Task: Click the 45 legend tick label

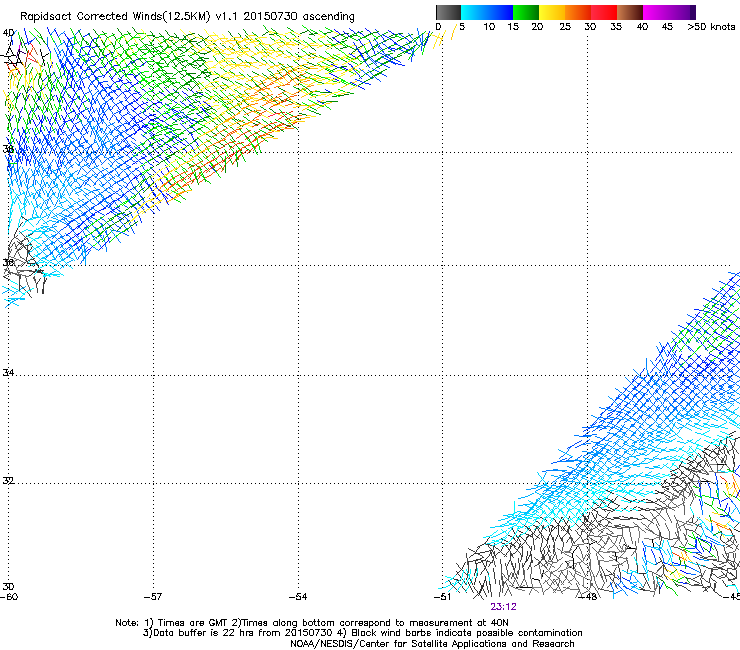Action: click(x=667, y=27)
